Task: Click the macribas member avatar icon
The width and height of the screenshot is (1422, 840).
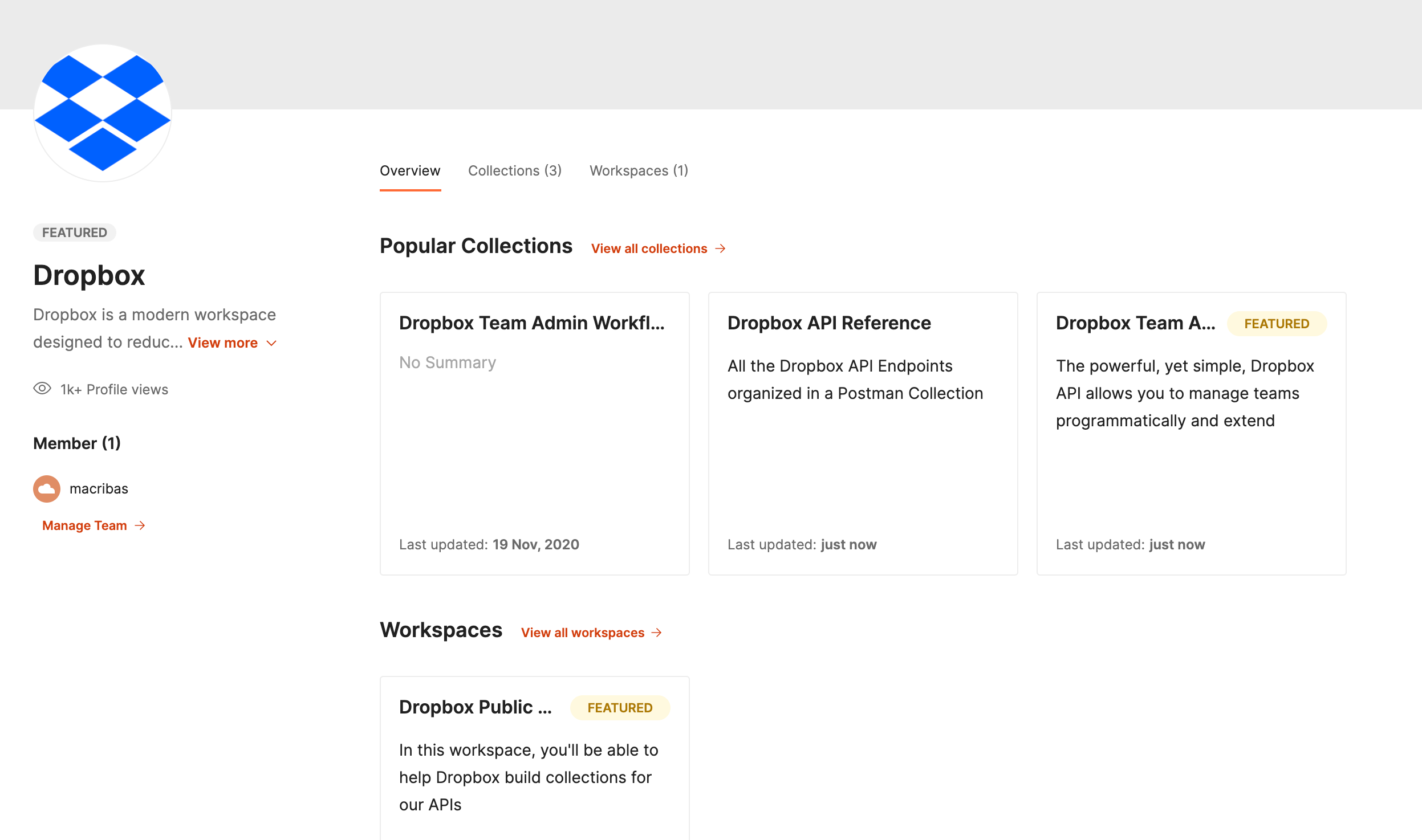Action: (47, 489)
